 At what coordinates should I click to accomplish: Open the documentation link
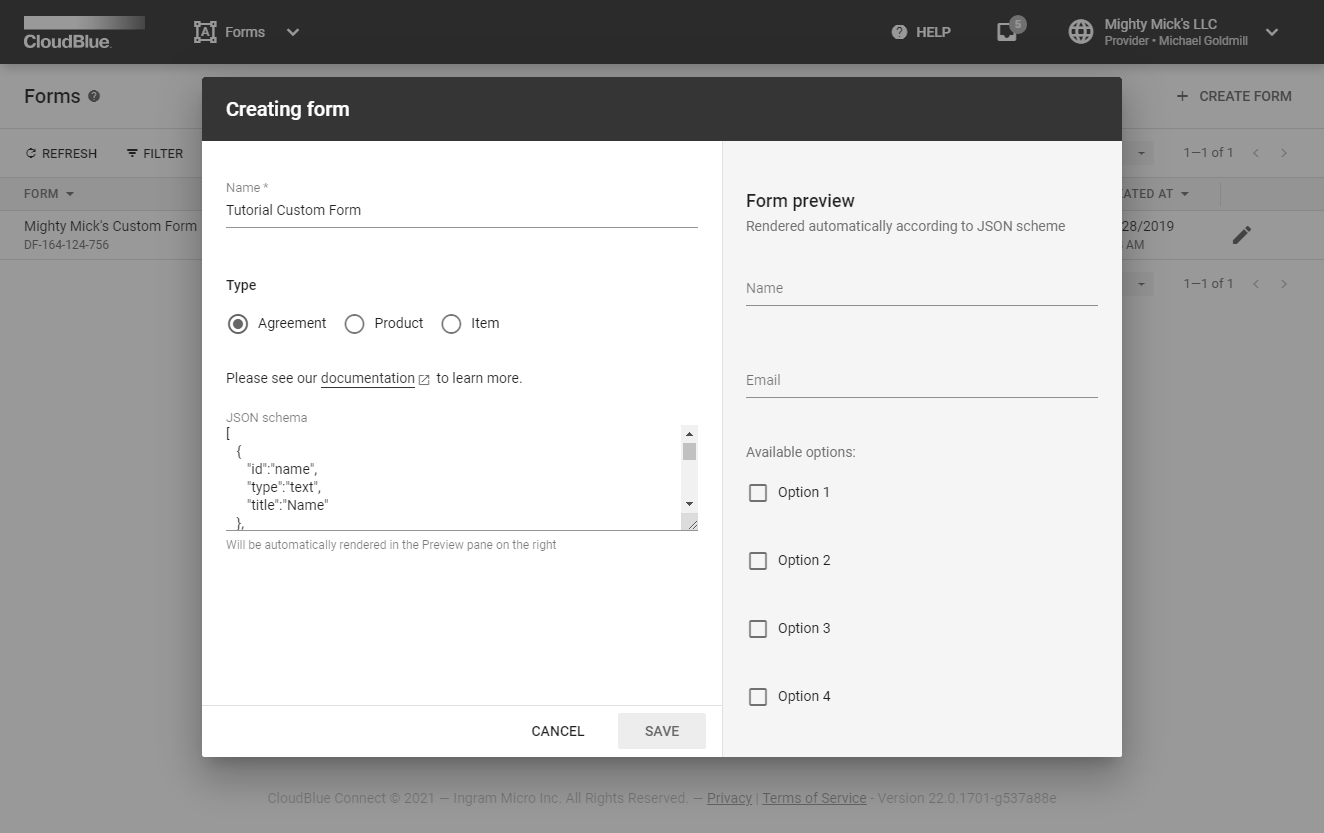coord(367,379)
